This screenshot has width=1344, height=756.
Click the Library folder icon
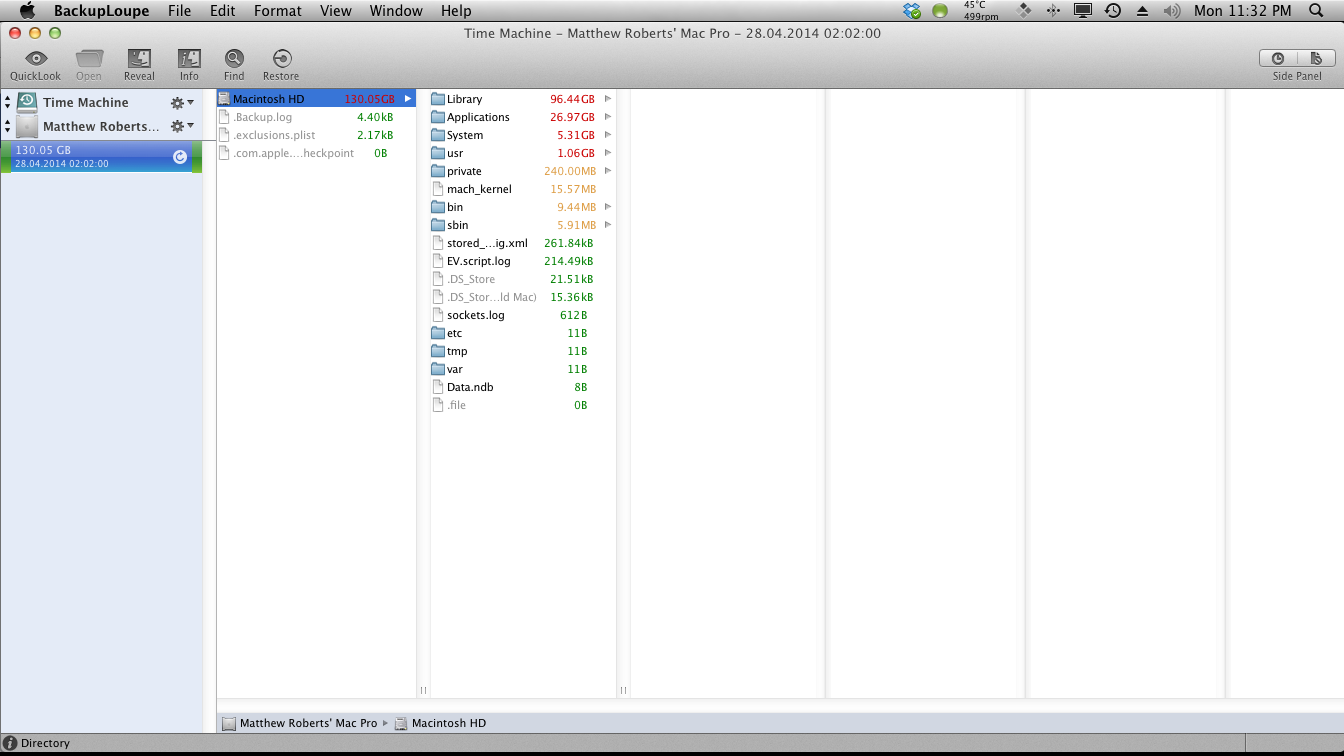point(438,99)
